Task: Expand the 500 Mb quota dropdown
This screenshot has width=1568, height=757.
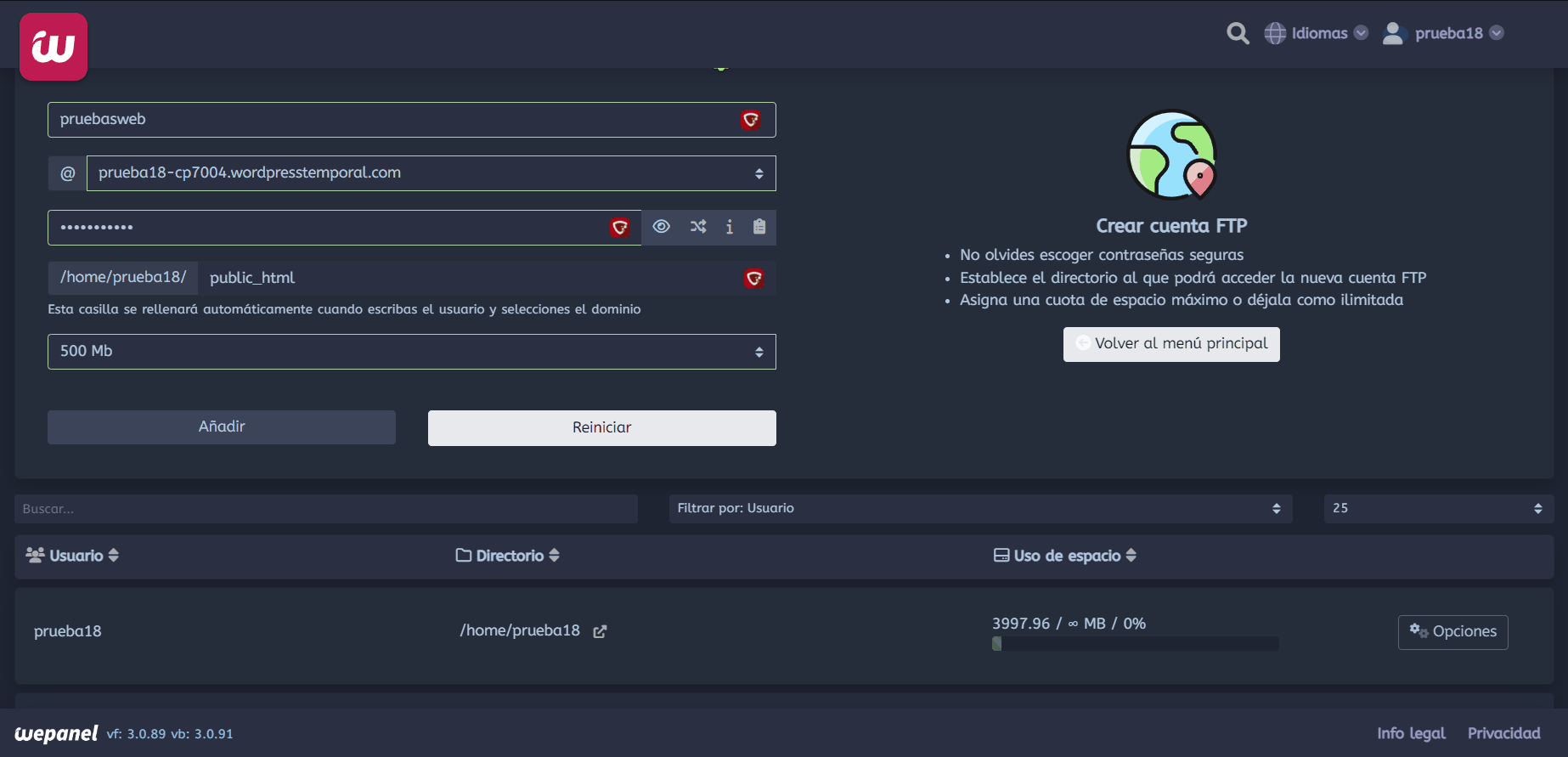Action: click(x=411, y=352)
